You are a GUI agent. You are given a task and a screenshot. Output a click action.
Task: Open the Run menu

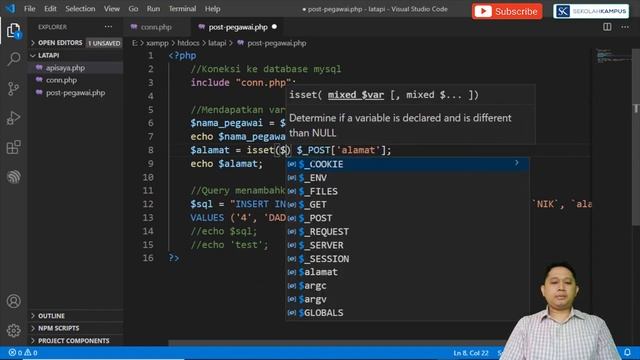point(153,9)
